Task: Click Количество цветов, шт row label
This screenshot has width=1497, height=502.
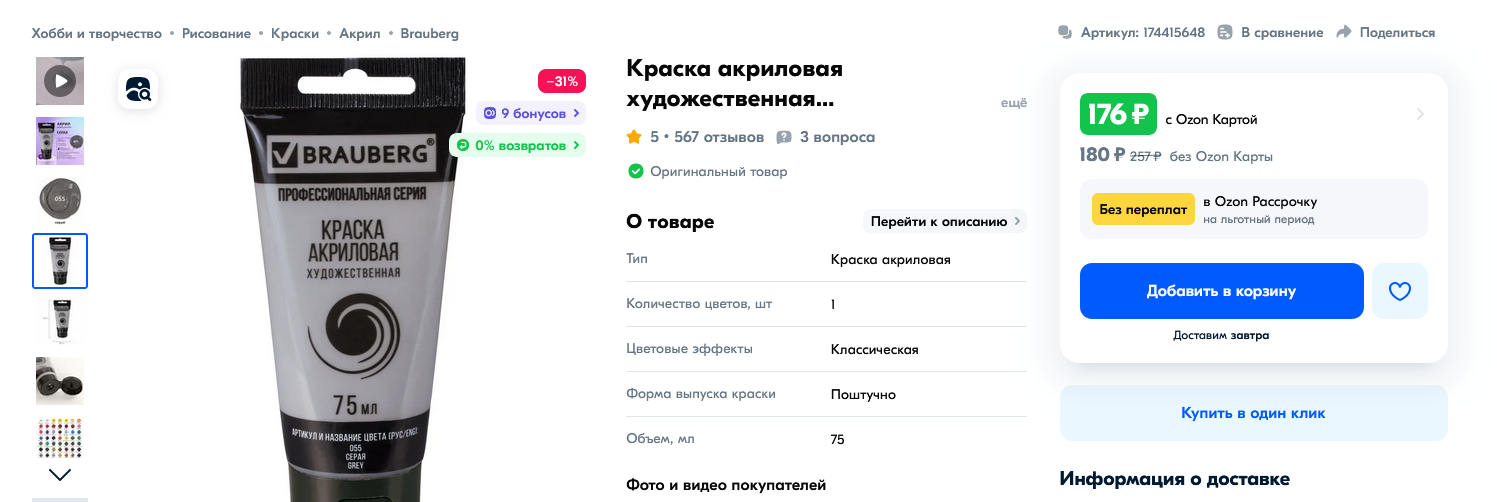Action: coord(699,303)
